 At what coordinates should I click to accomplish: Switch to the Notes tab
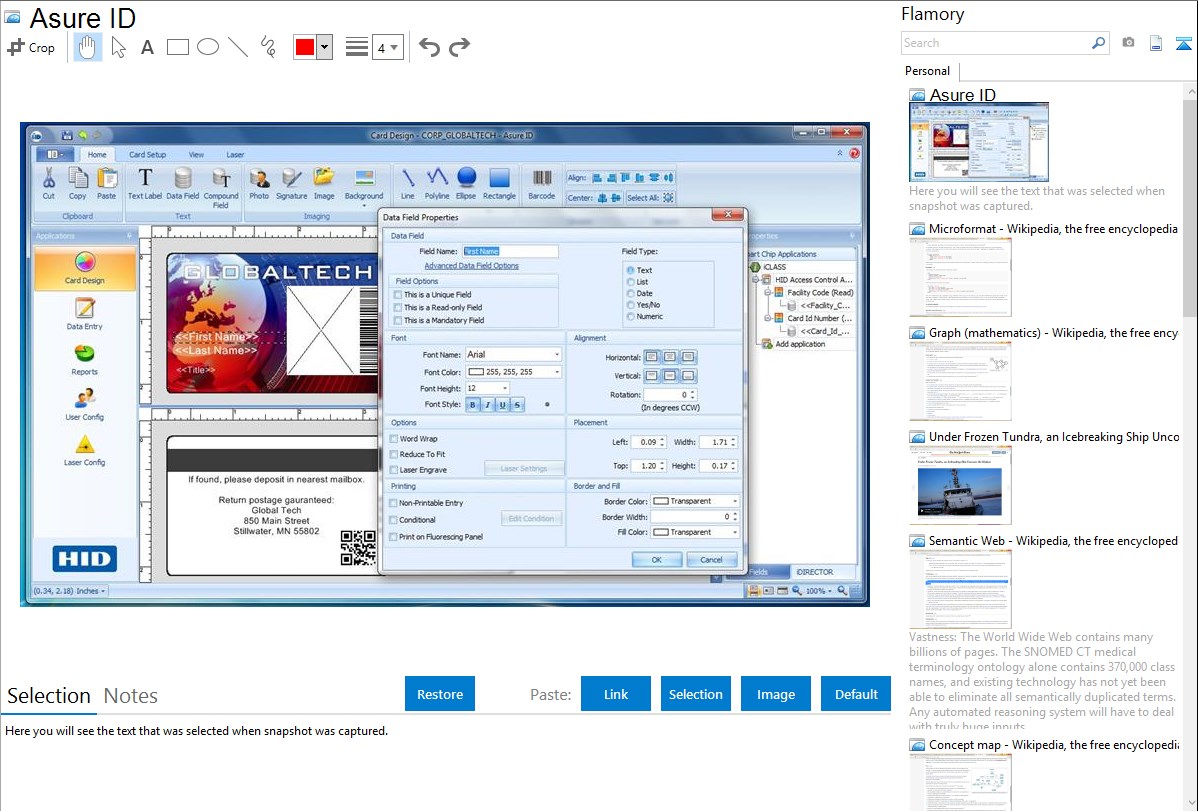click(131, 696)
